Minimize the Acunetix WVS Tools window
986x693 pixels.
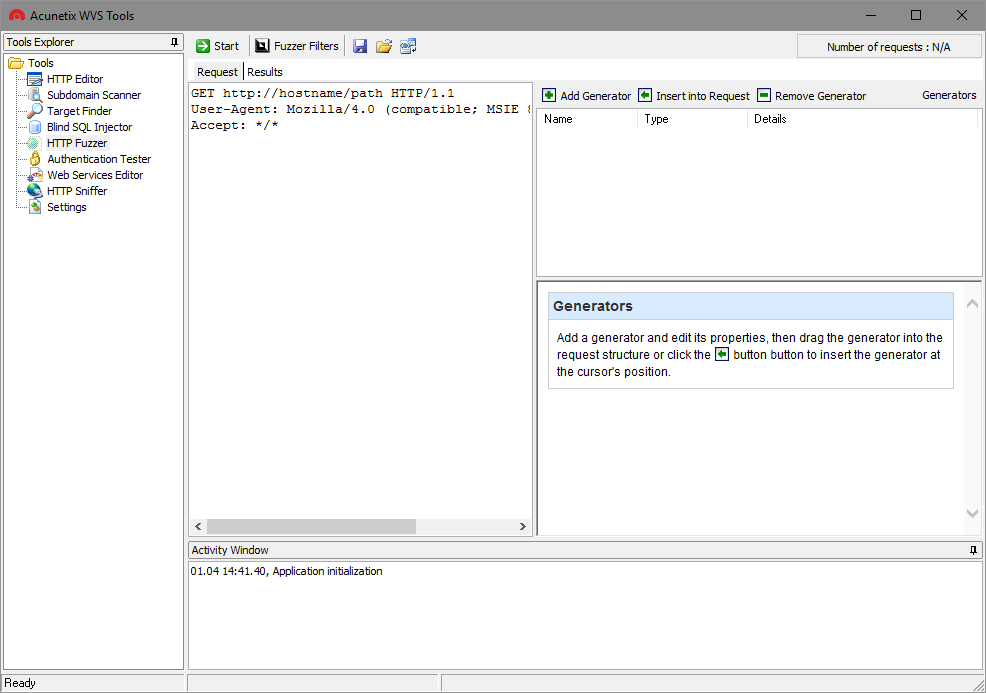click(x=870, y=15)
